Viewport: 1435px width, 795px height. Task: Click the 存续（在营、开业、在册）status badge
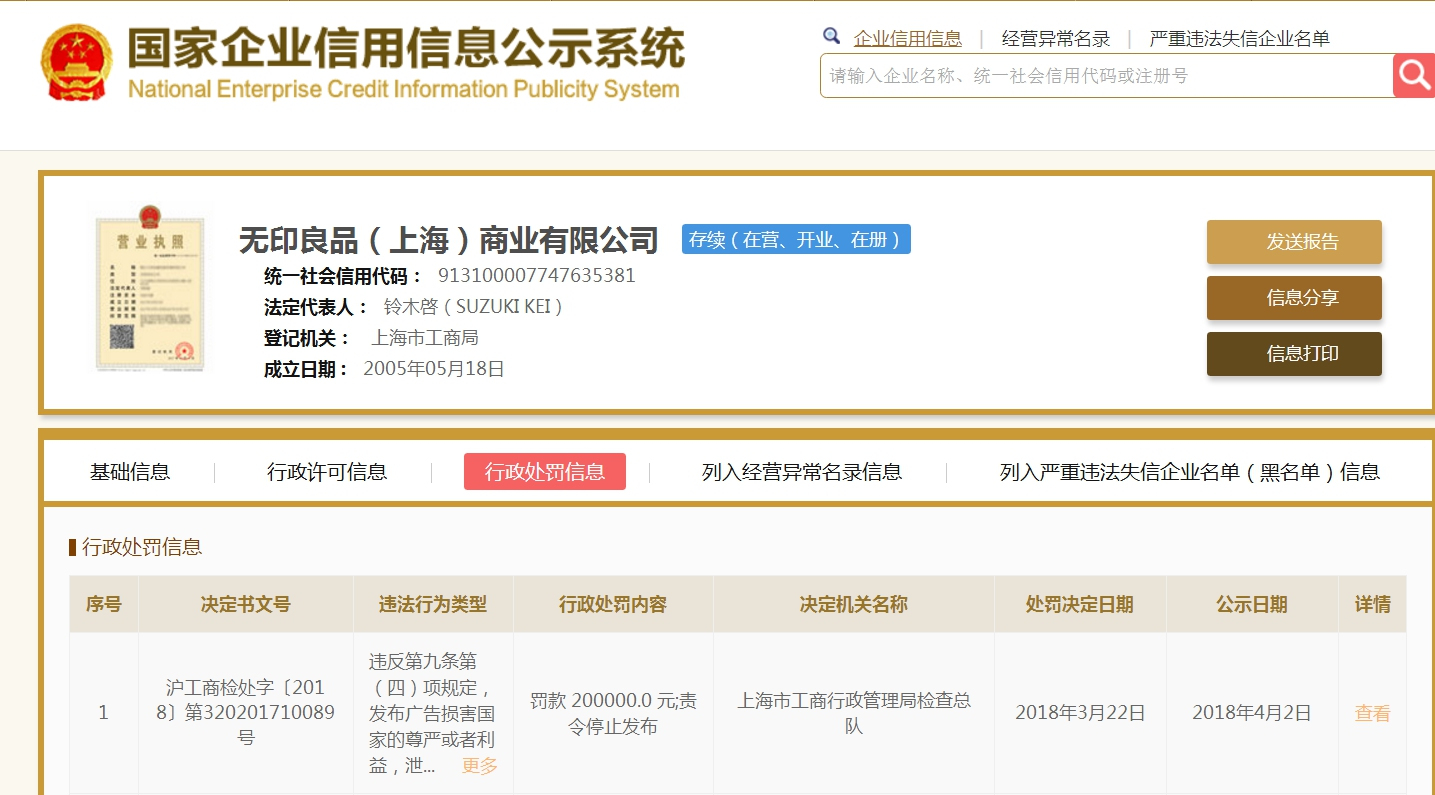tap(796, 239)
